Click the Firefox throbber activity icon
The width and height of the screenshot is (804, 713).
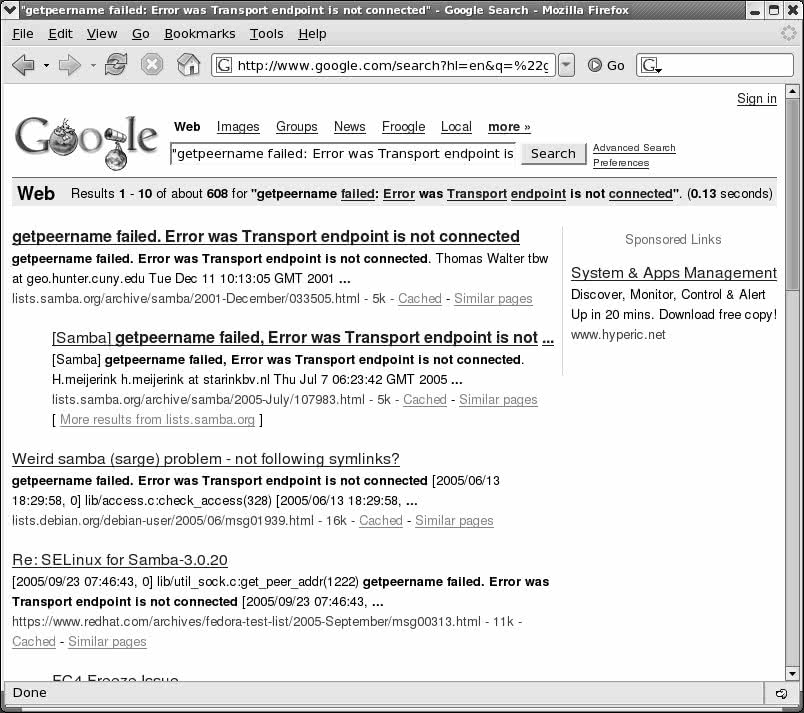tap(789, 33)
